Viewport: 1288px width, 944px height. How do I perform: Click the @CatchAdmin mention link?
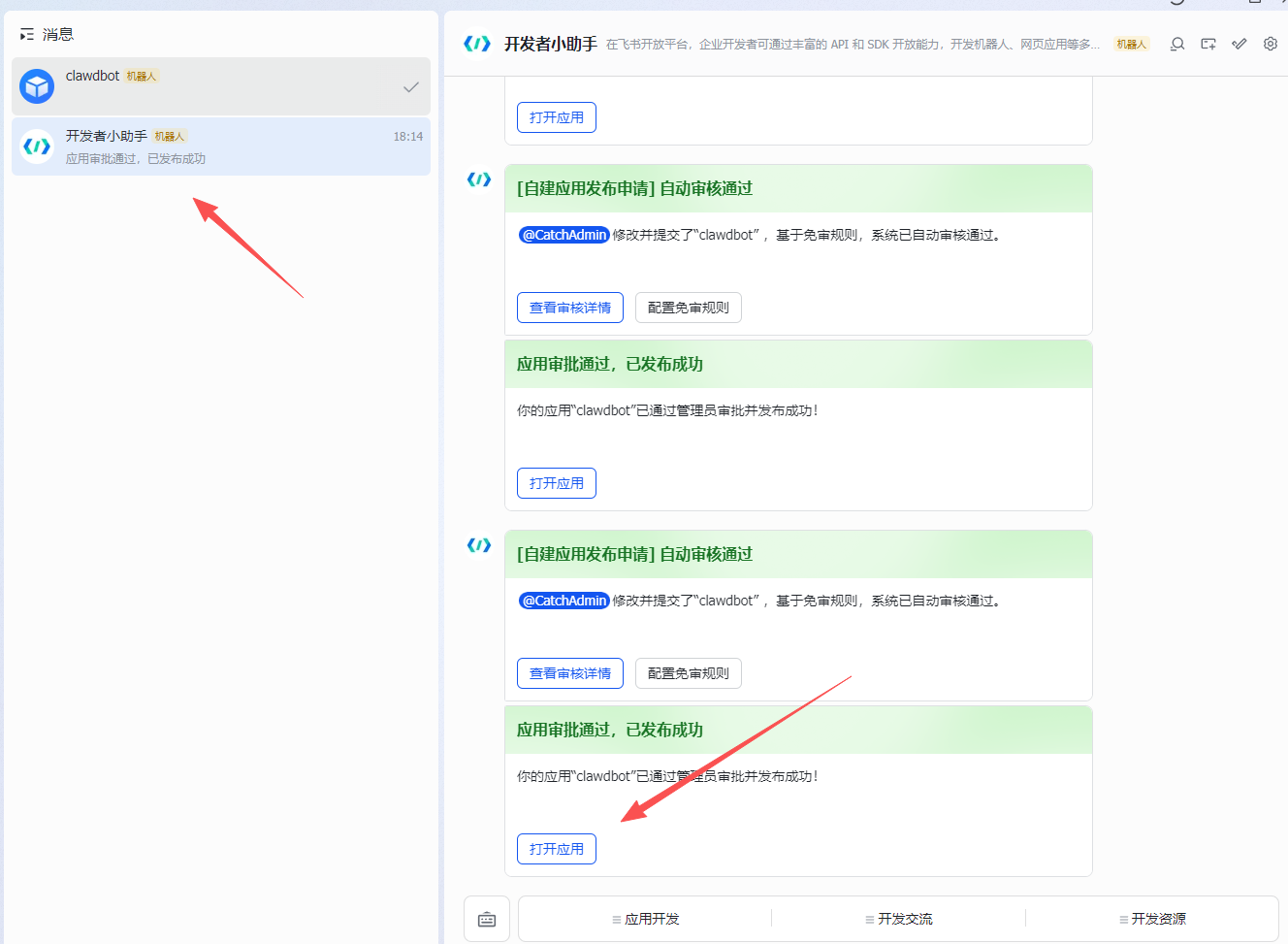(x=563, y=234)
